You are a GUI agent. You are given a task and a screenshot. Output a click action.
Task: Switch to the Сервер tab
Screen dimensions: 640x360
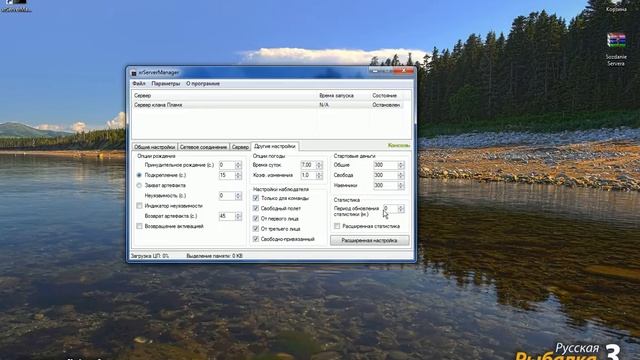240,147
